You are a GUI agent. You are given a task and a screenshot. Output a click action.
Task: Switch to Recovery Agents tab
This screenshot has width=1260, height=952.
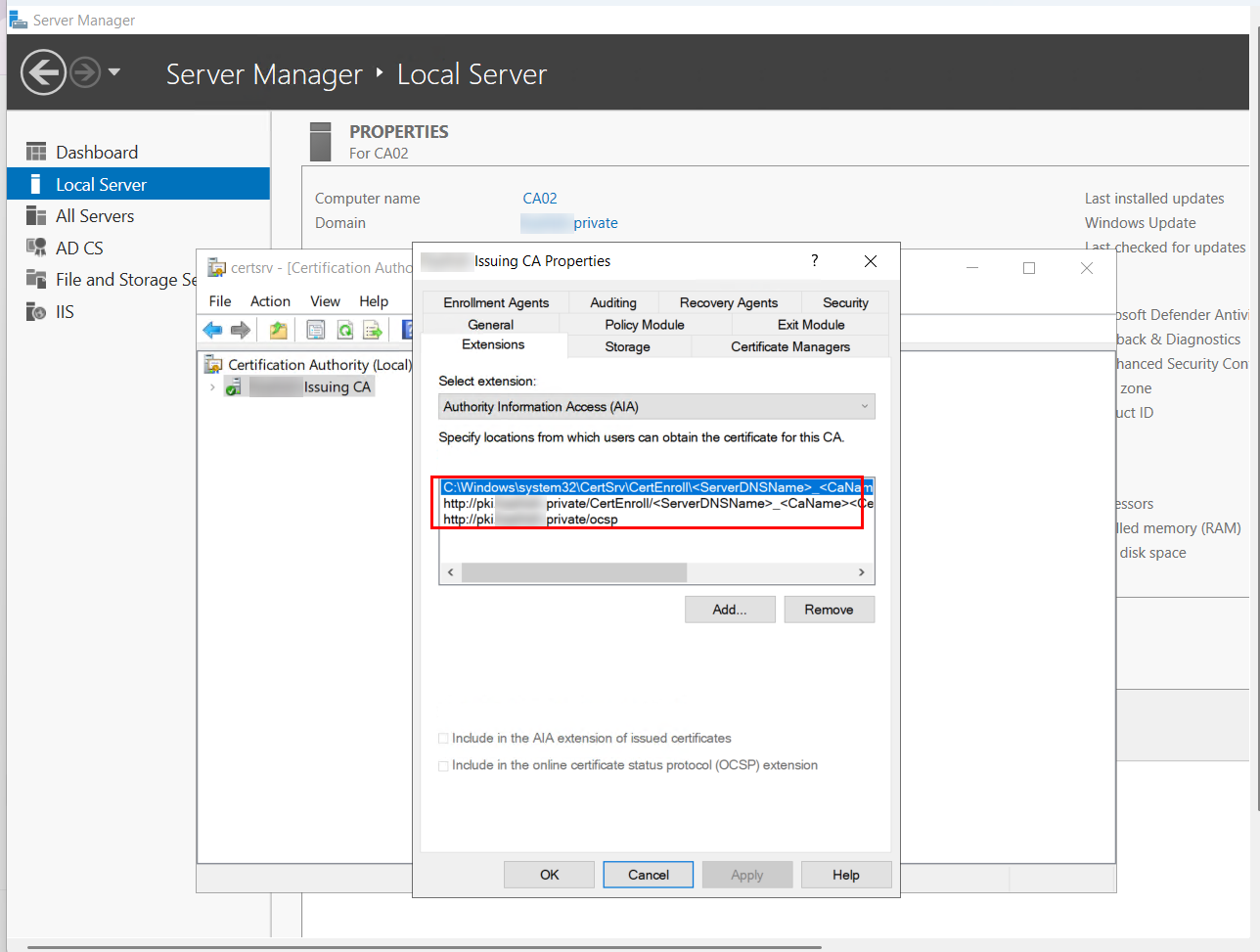point(729,302)
